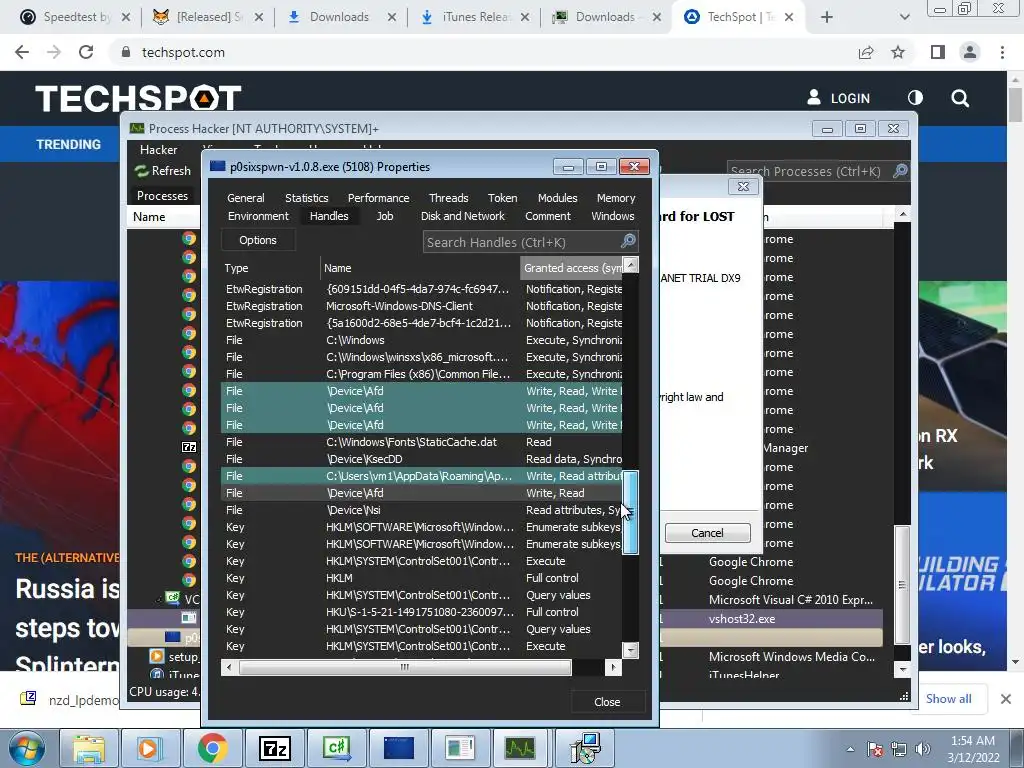Select the StaticCache.dat file handle
This screenshot has width=1024, height=768.
(x=421, y=442)
